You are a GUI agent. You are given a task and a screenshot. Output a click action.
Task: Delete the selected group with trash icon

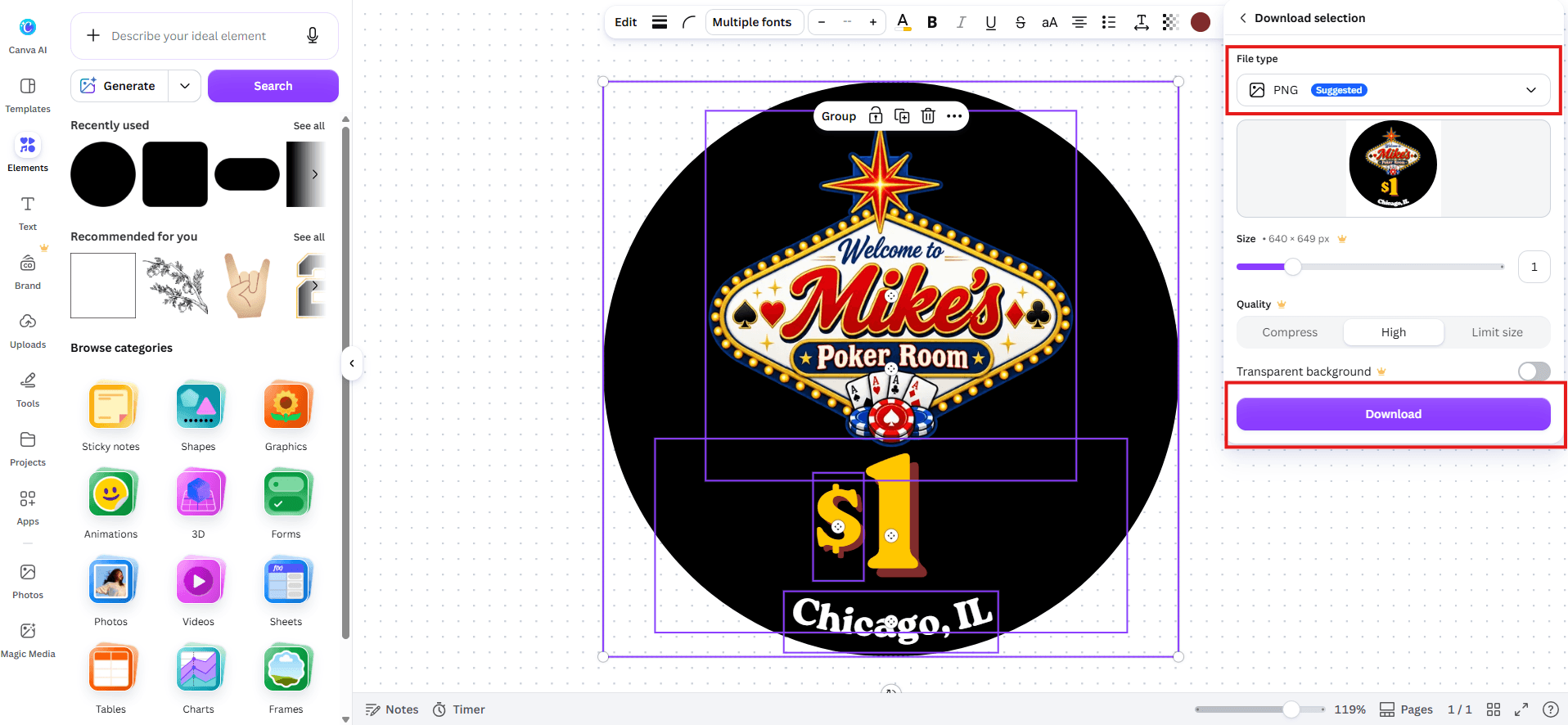[x=928, y=116]
